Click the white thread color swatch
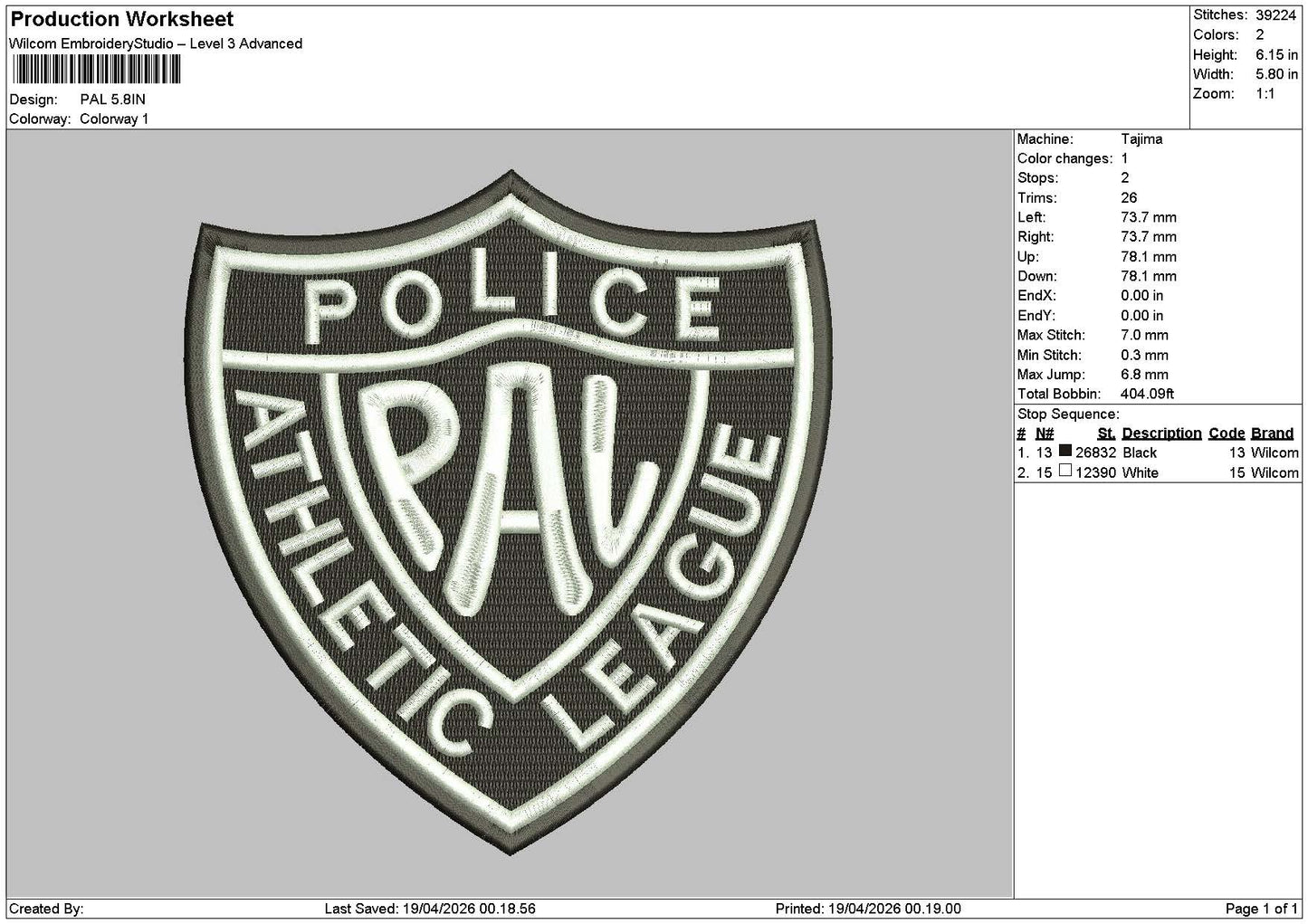 (x=1065, y=472)
